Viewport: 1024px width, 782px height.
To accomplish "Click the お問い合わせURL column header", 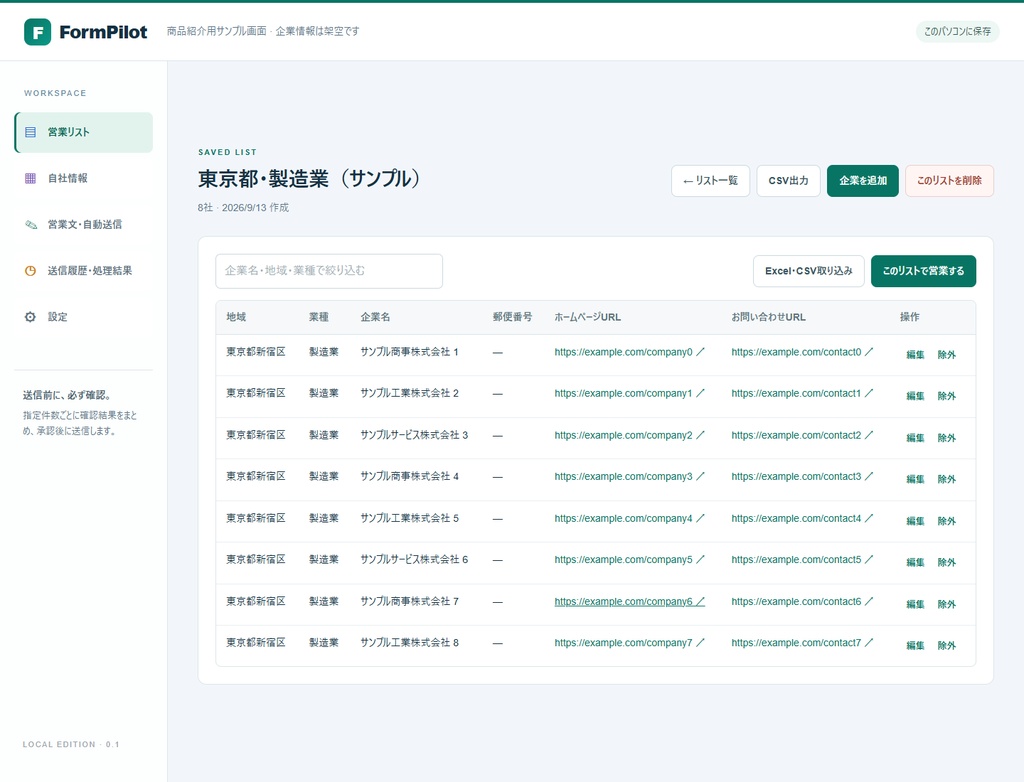I will coord(769,317).
